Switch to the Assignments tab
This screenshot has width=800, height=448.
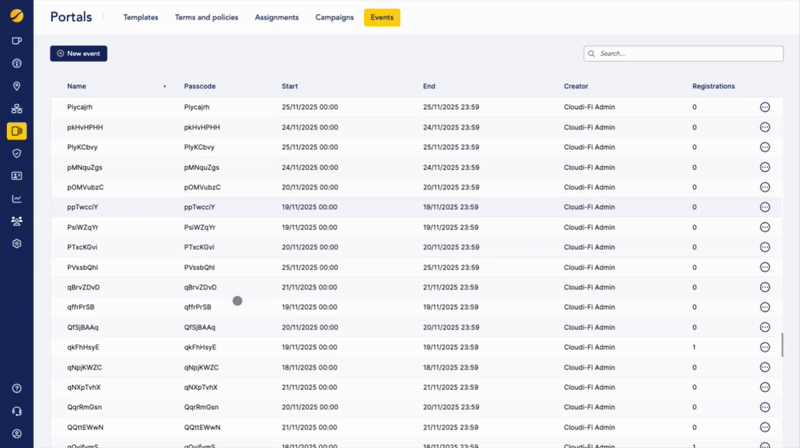point(277,17)
